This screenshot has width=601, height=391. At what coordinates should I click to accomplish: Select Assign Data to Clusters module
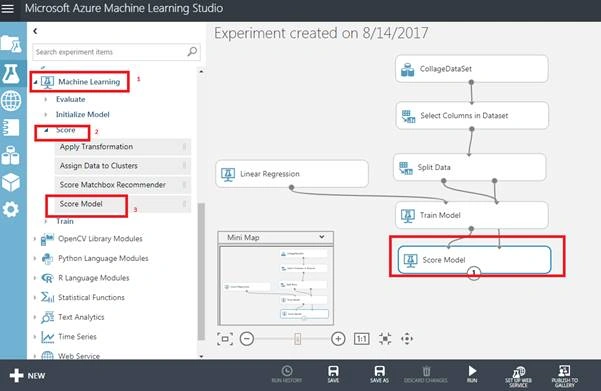pos(123,166)
